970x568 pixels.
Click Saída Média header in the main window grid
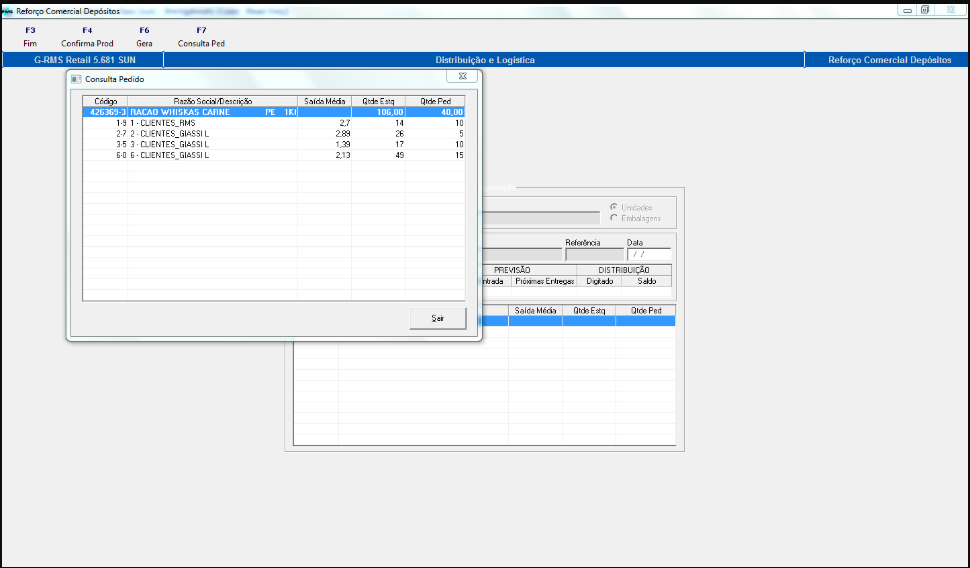[535, 311]
